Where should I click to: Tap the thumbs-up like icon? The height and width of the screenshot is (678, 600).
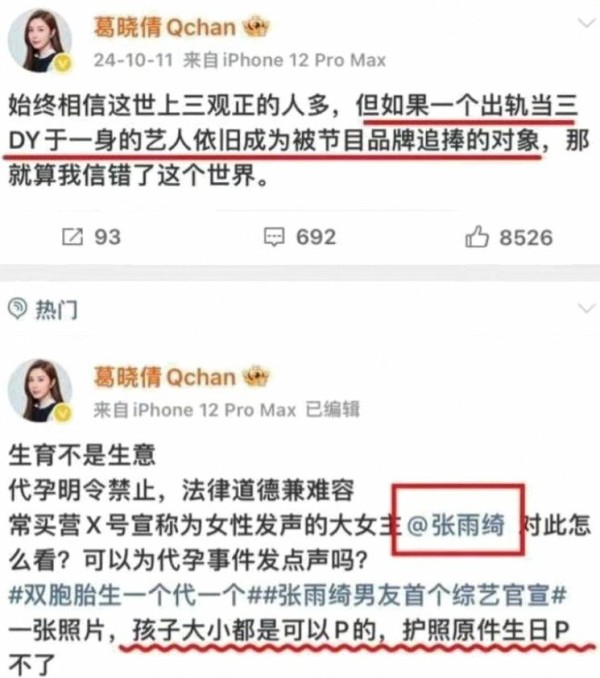[476, 236]
